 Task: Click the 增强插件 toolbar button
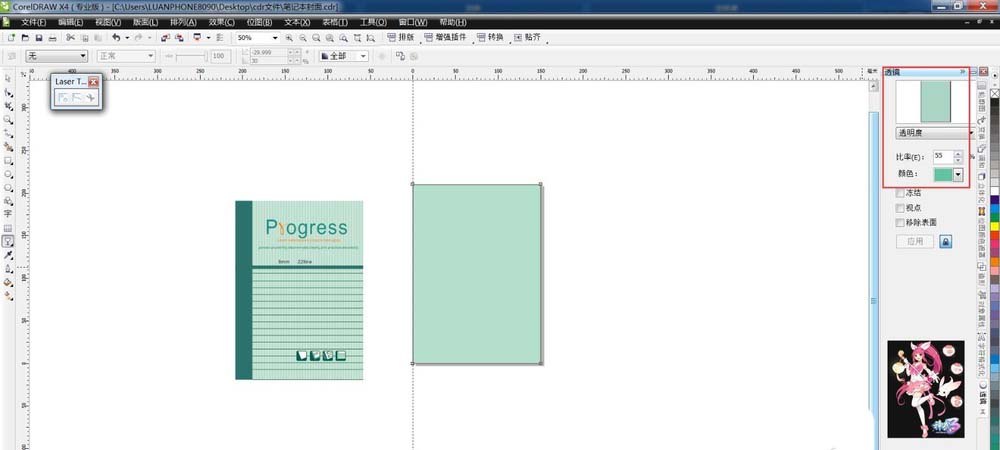[x=445, y=38]
